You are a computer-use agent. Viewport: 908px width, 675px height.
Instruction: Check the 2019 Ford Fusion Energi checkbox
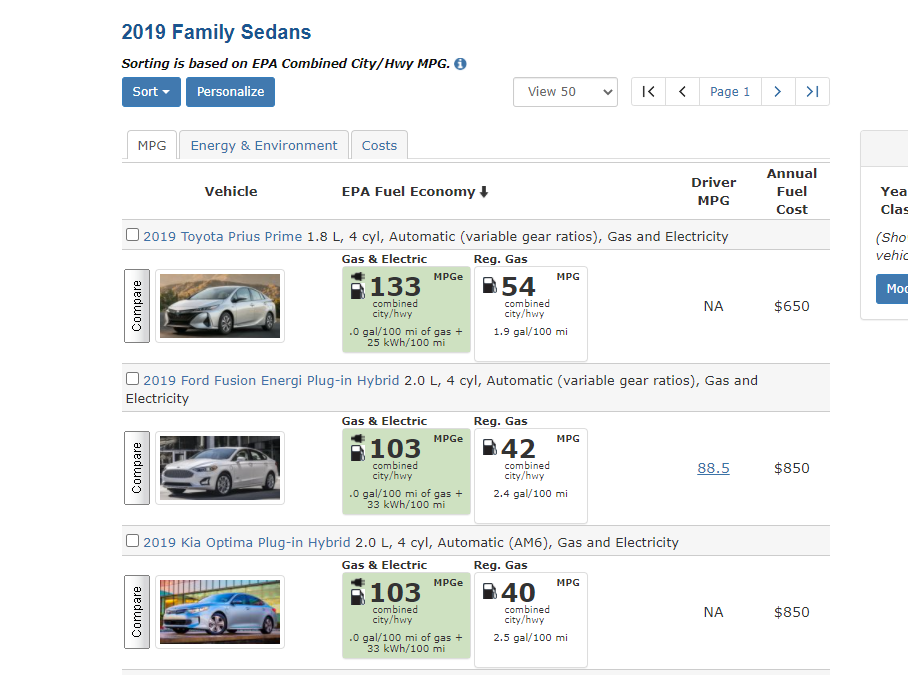point(133,379)
